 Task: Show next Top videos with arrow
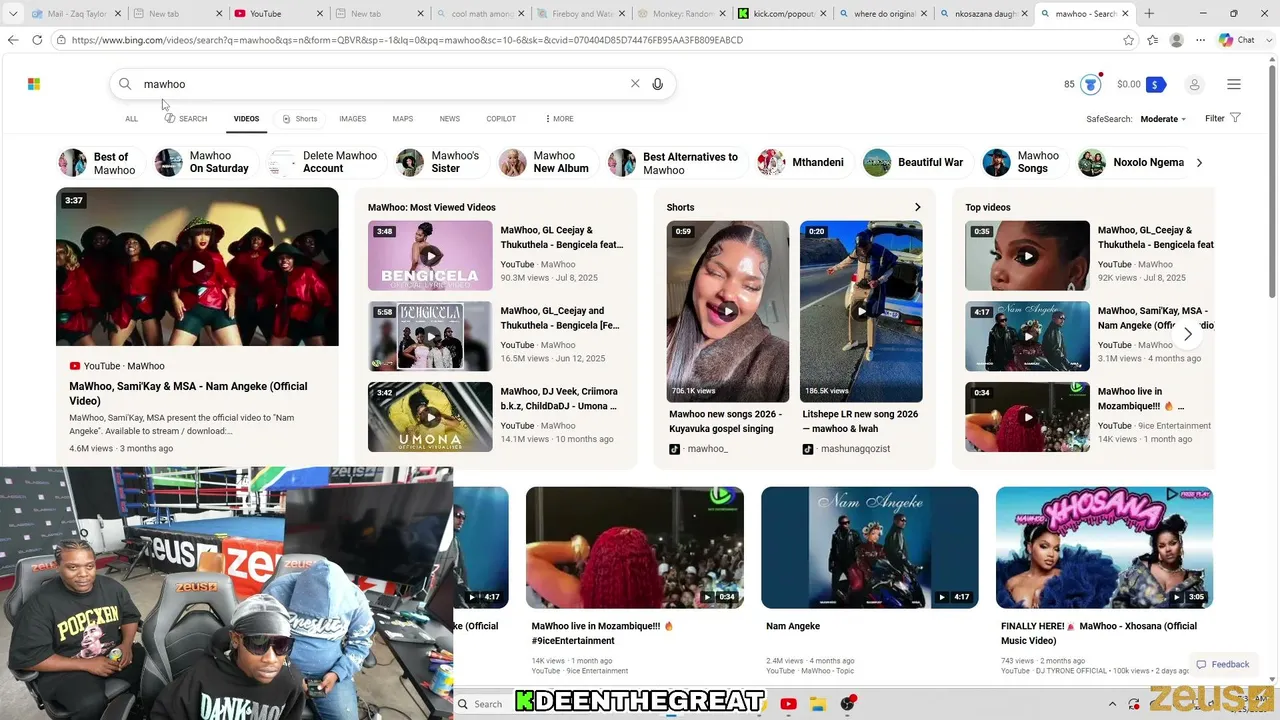click(1188, 334)
